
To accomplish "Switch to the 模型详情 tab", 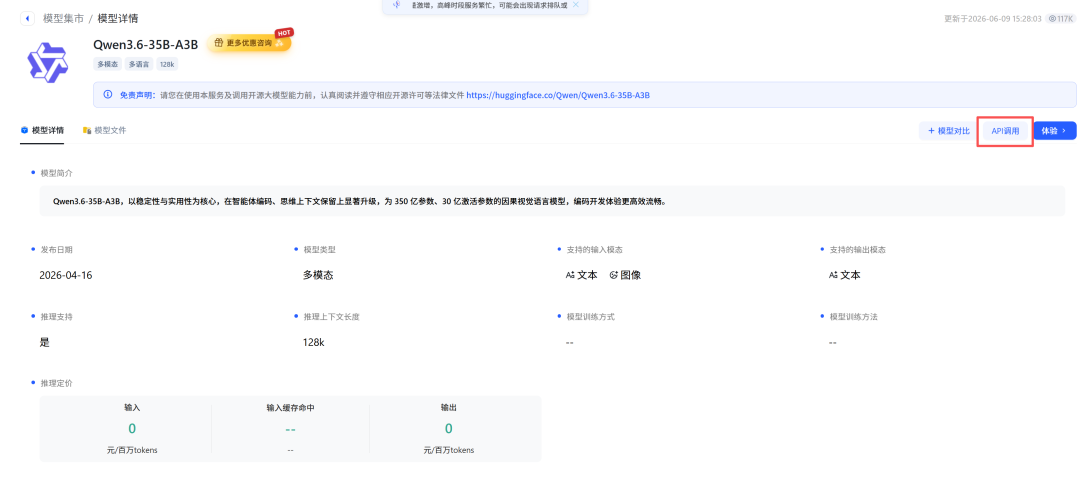I will point(42,130).
